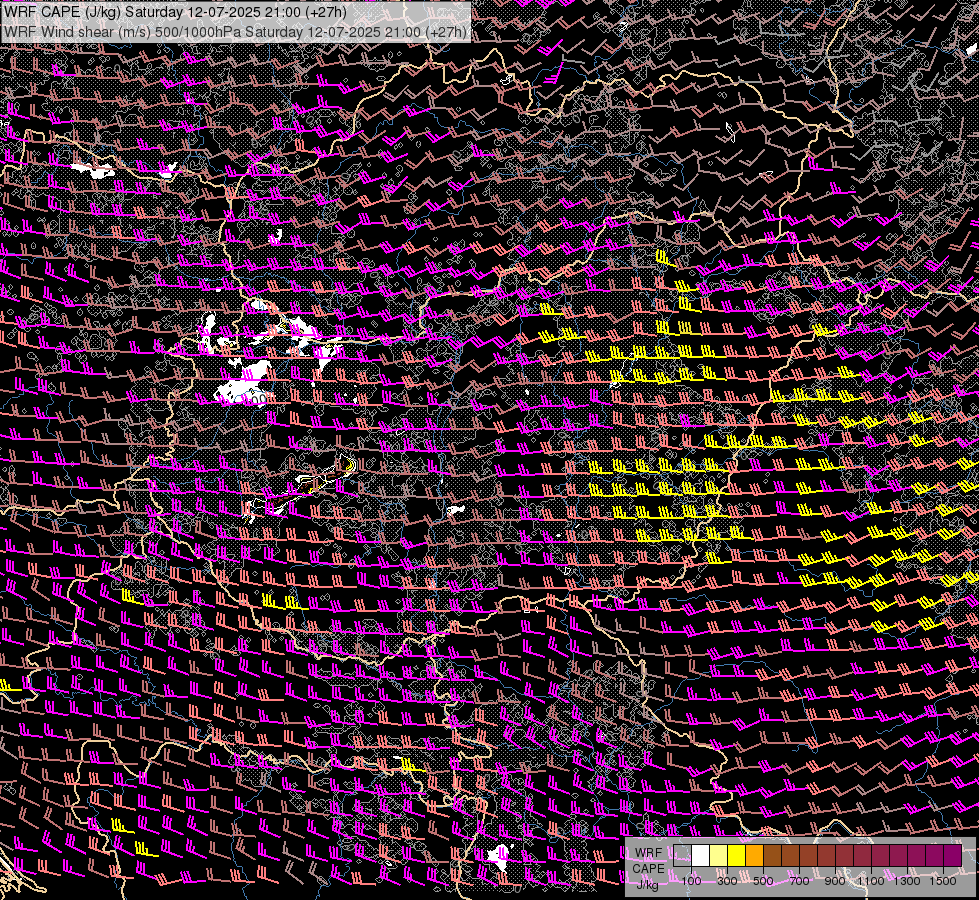
Task: Click the legend value 1100
Action: 870,881
